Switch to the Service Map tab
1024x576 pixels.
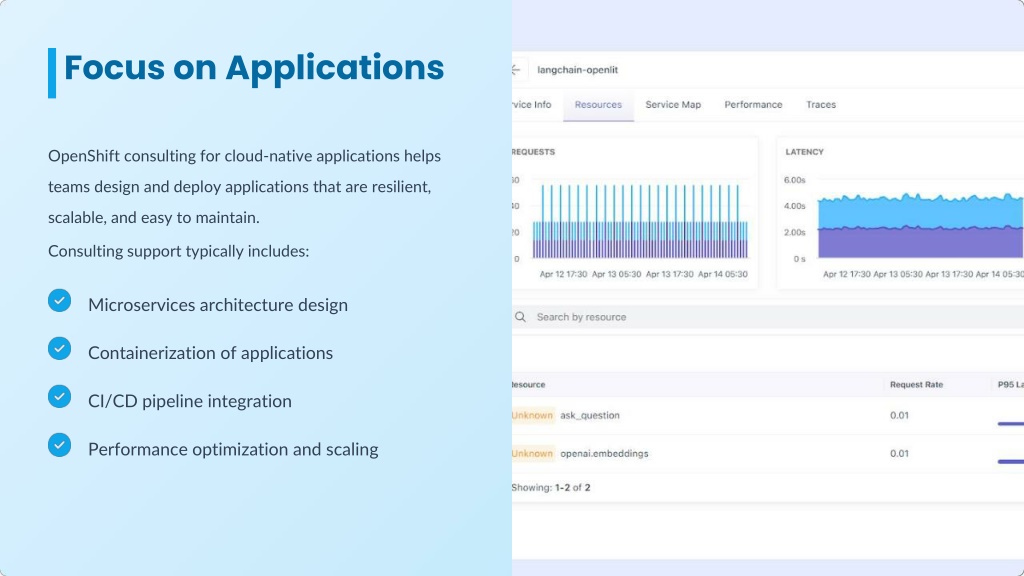[673, 105]
